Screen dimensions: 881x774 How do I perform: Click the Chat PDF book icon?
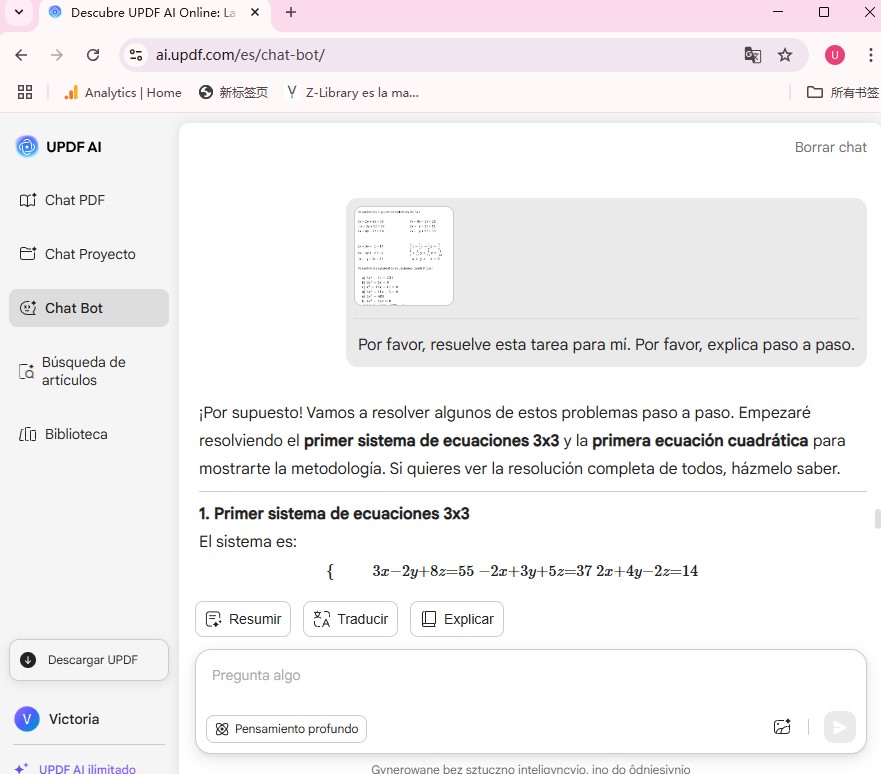(x=28, y=200)
